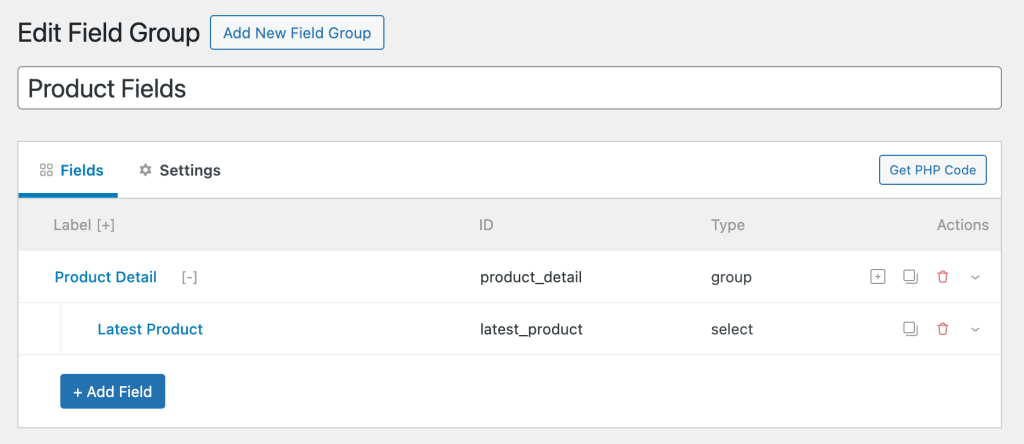Click the latest_product ID text
The image size is (1024, 444).
[x=531, y=329]
